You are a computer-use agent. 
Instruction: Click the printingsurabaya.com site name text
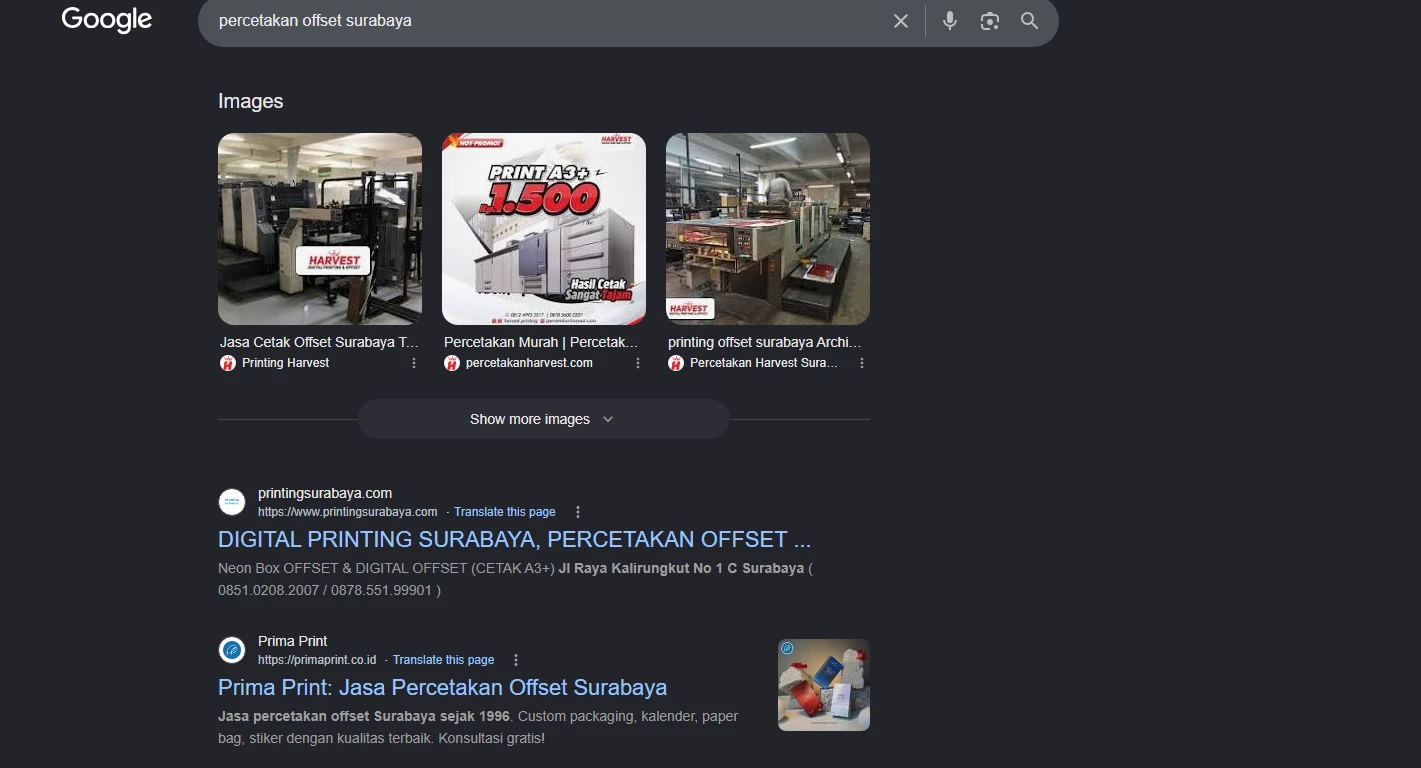coord(325,493)
